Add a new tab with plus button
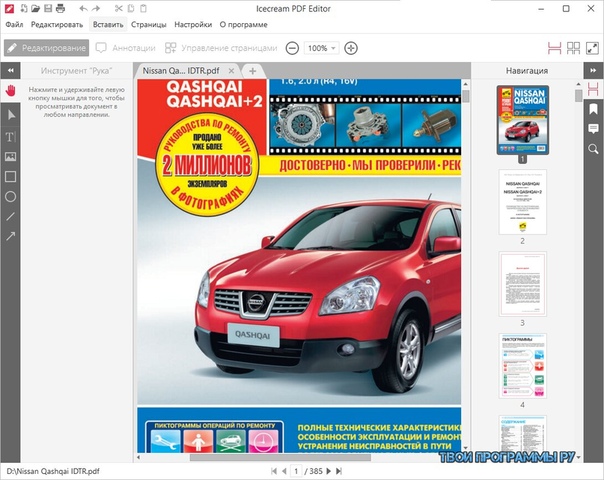 (x=253, y=71)
